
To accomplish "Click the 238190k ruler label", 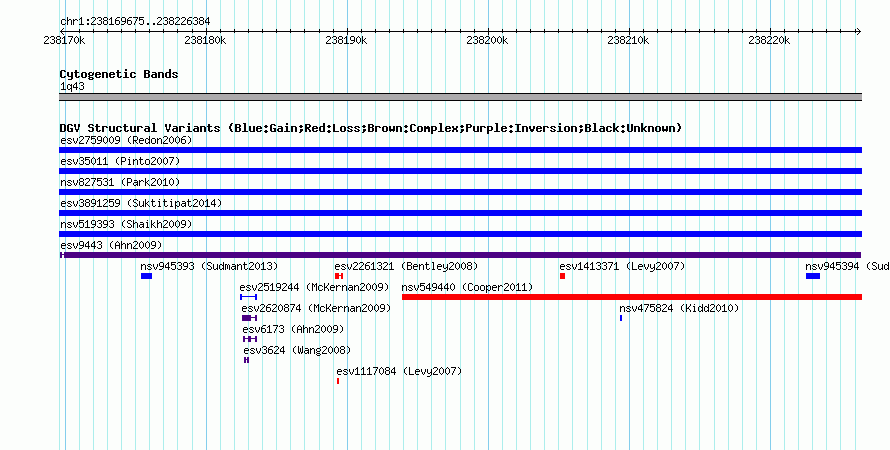I will [x=346, y=40].
